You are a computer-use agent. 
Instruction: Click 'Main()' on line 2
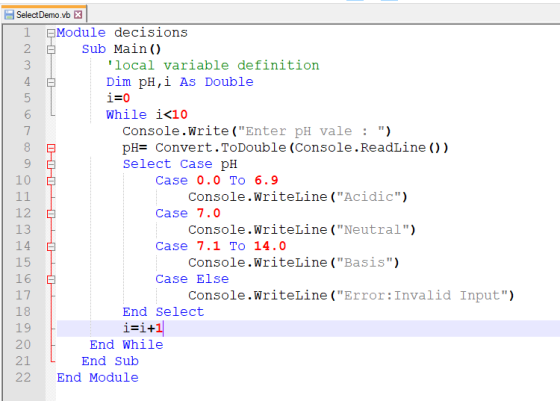(138, 49)
